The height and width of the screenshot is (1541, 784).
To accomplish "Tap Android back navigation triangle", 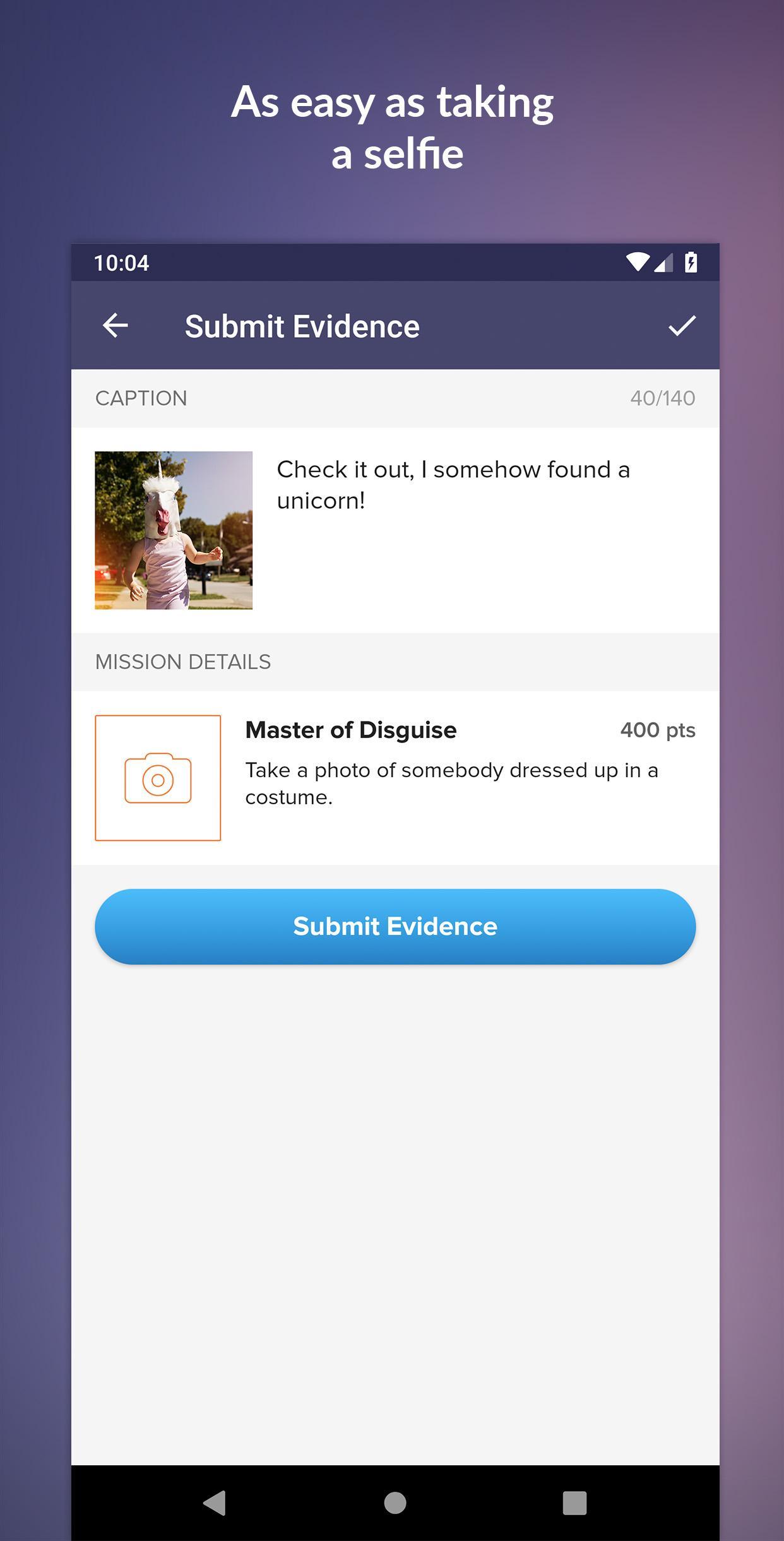I will coord(215,1503).
